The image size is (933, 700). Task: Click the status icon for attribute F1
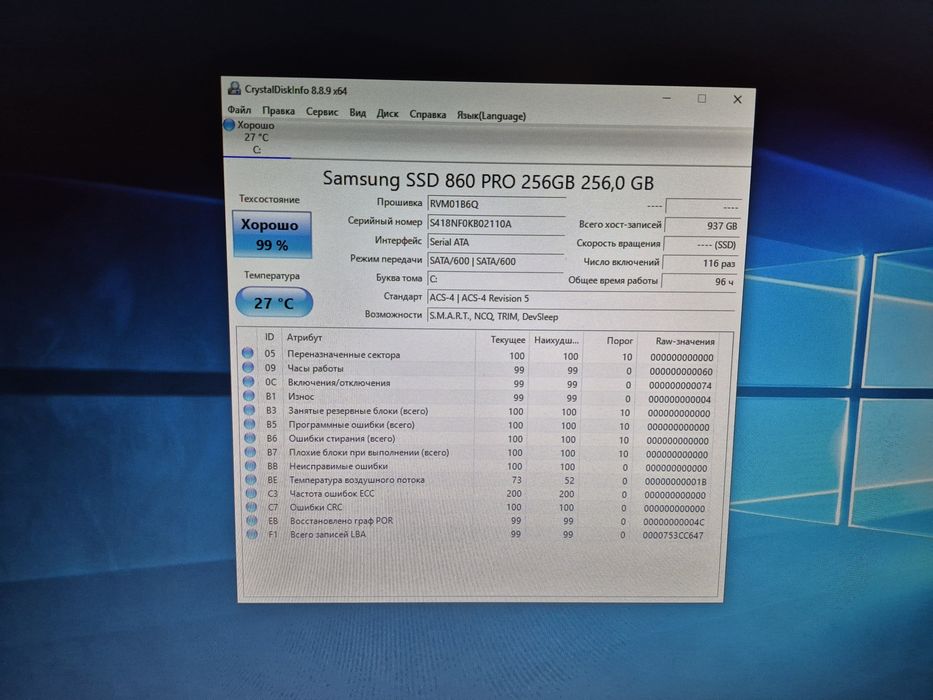tap(252, 534)
